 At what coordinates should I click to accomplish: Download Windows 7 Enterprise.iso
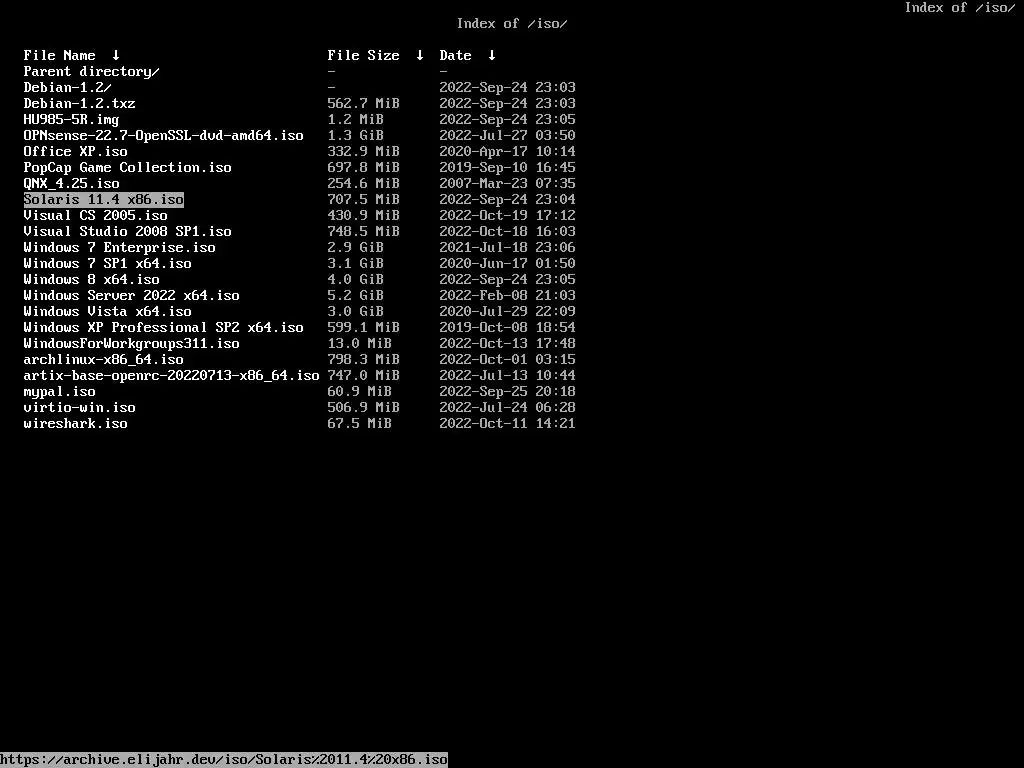coord(120,248)
